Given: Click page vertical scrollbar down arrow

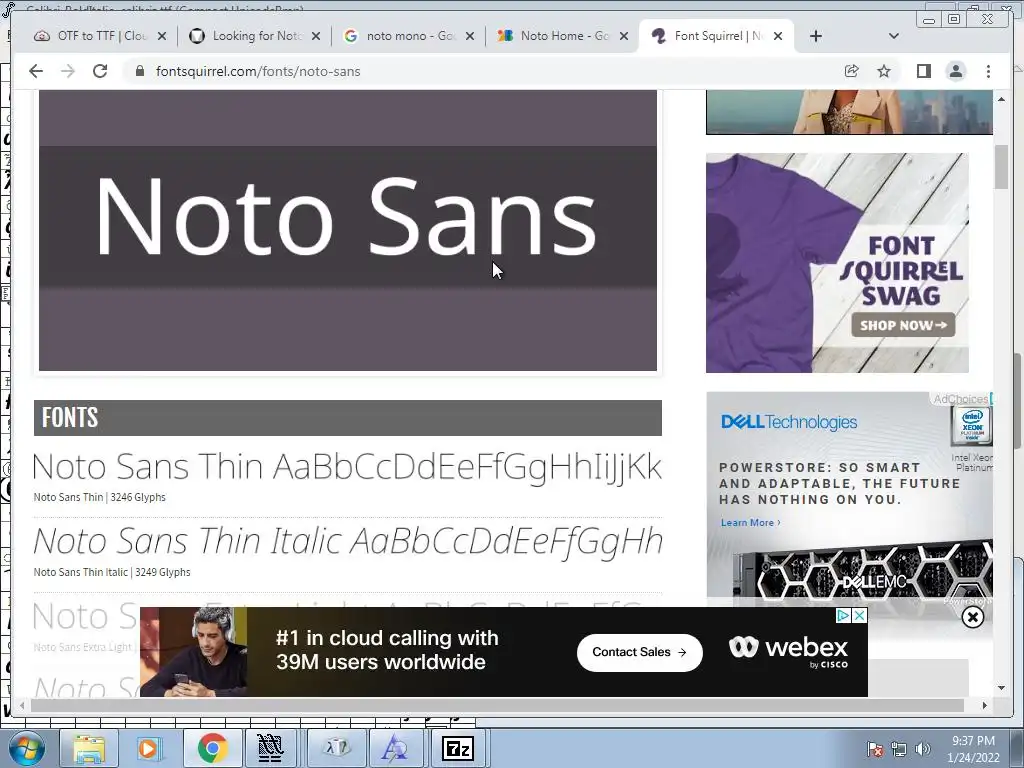Looking at the screenshot, I should point(1001,688).
